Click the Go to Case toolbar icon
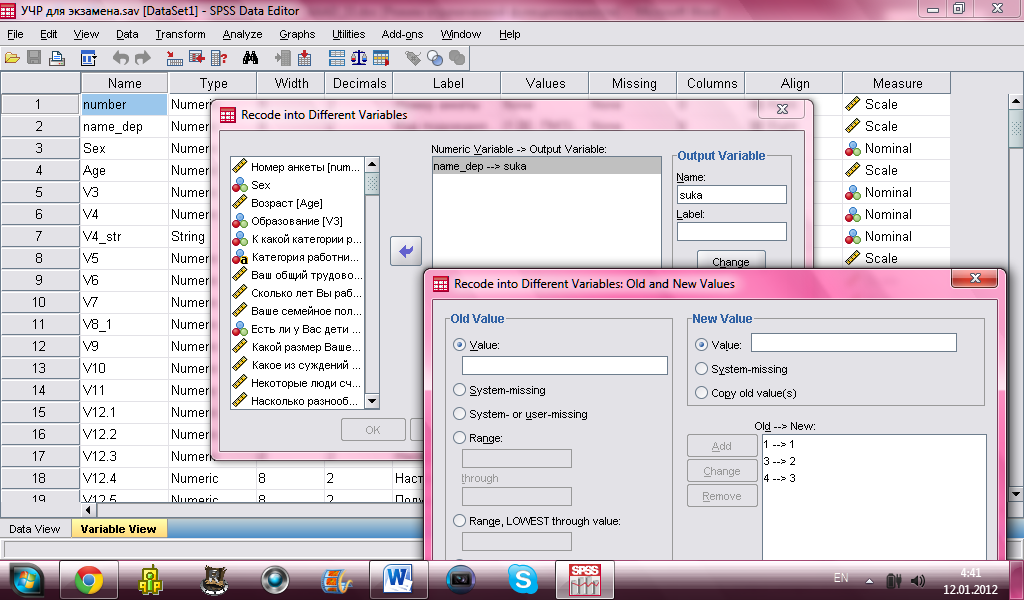This screenshot has height=600, width=1024. click(x=174, y=58)
